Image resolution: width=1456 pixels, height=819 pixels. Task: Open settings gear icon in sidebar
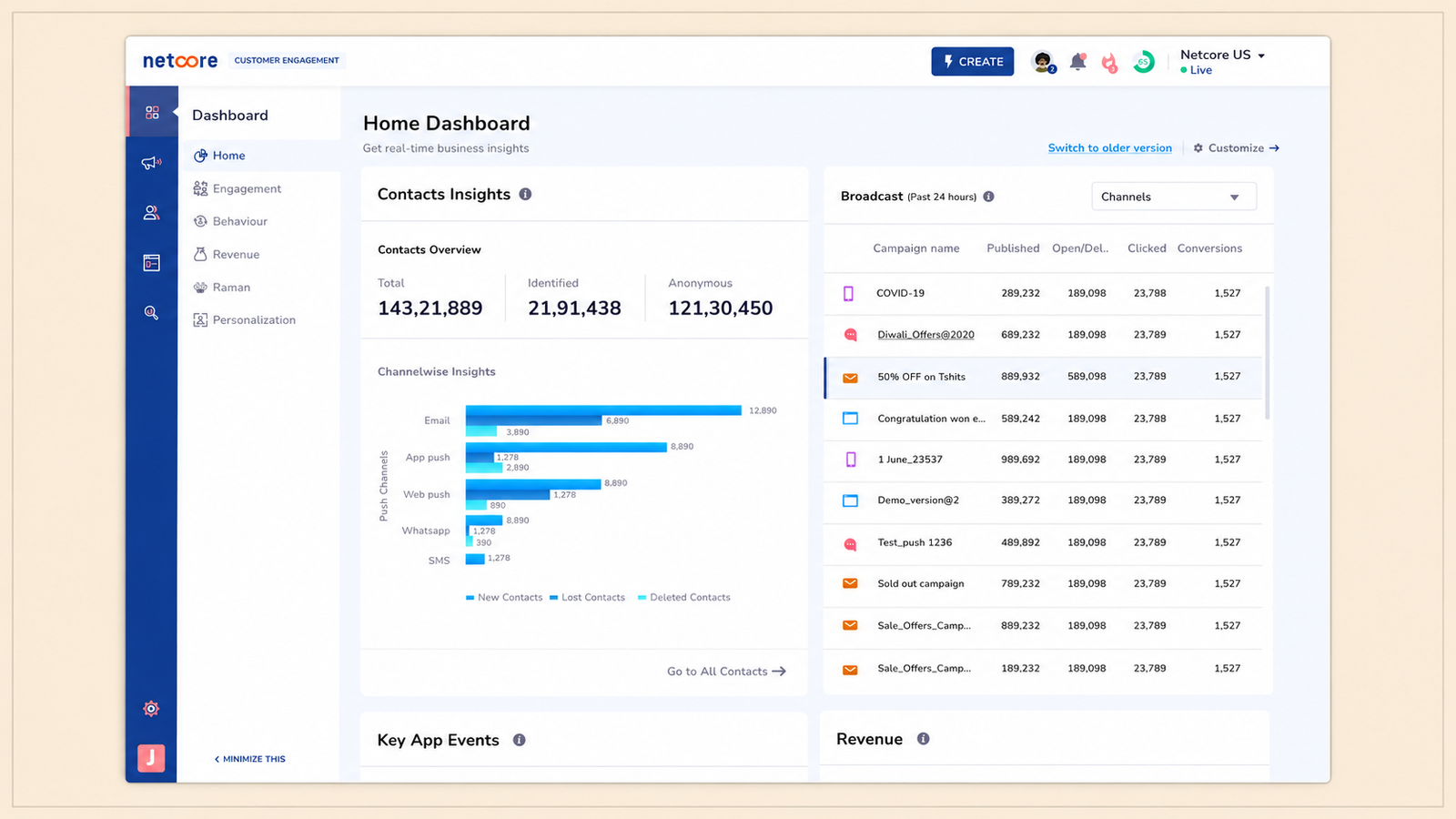coord(151,709)
